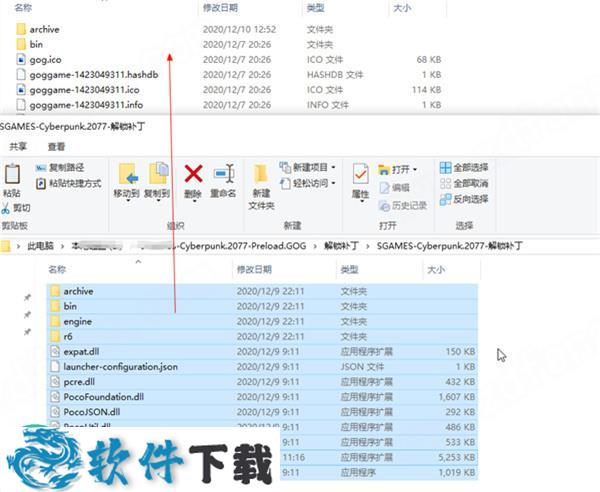The width and height of the screenshot is (600, 492).
Task: Click the chevron after 此电脑 in the address bar
Action: 62,246
